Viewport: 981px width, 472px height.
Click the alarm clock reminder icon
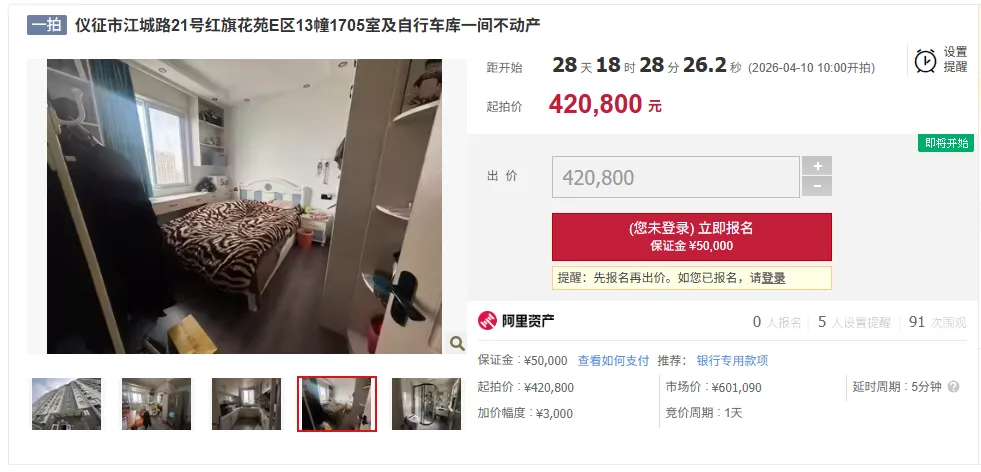(x=925, y=61)
